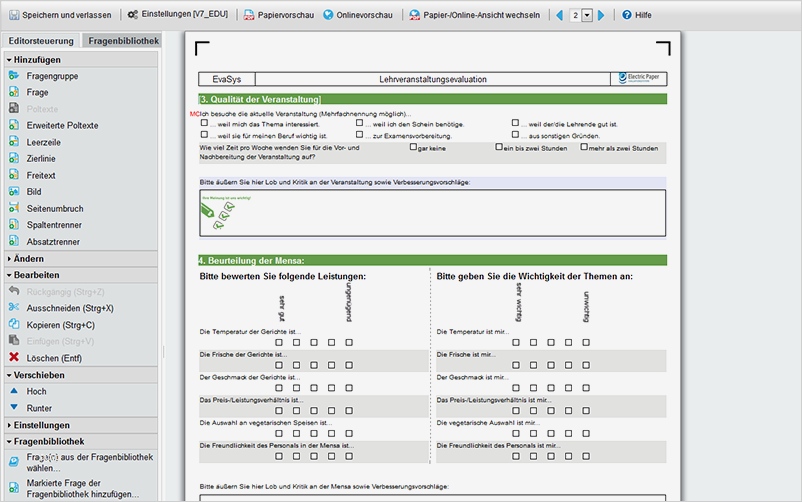Click the Lob und Kritik free-text box
The height and width of the screenshot is (502, 802).
(x=433, y=213)
